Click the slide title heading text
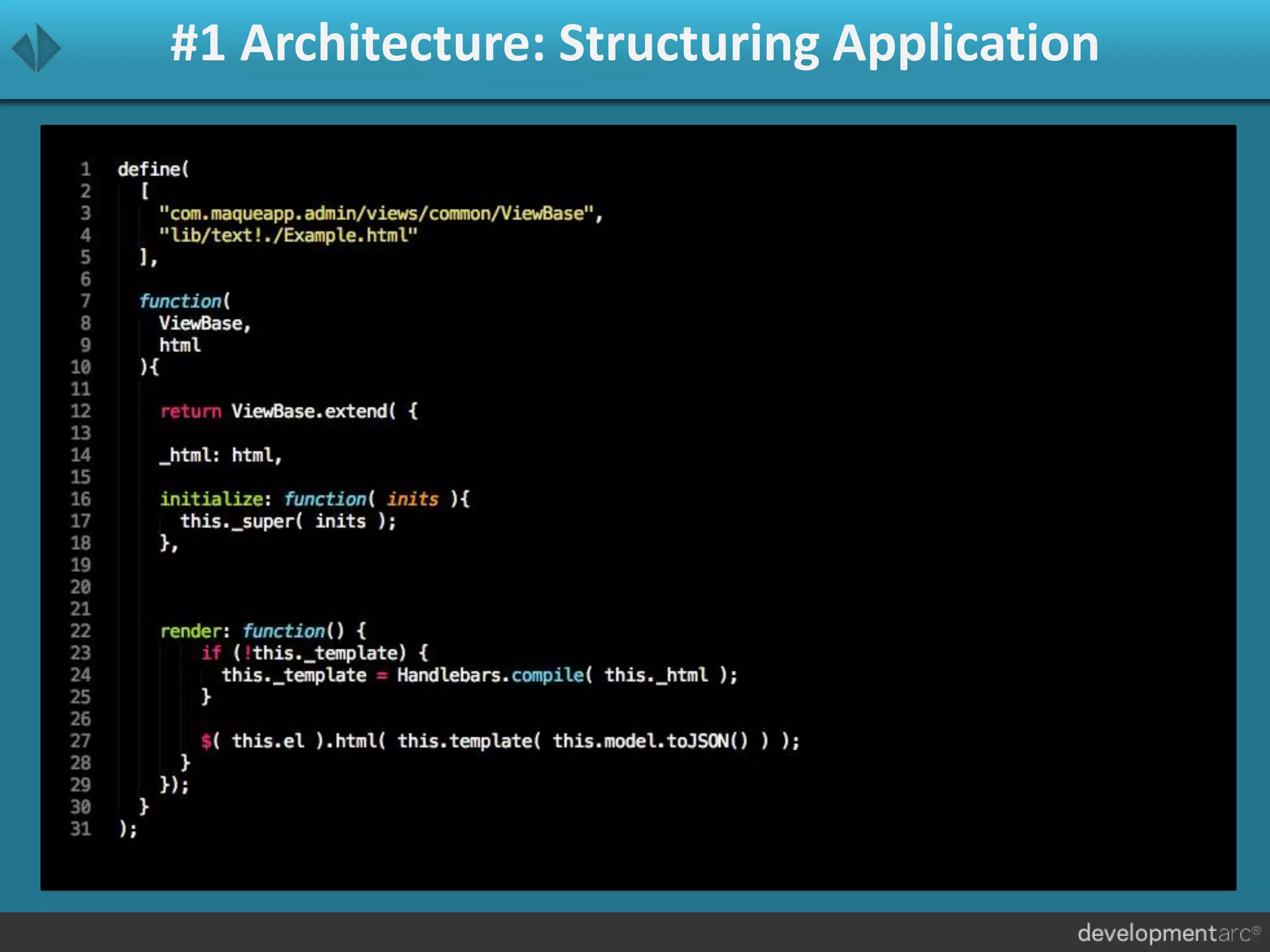The image size is (1270, 952). click(634, 43)
